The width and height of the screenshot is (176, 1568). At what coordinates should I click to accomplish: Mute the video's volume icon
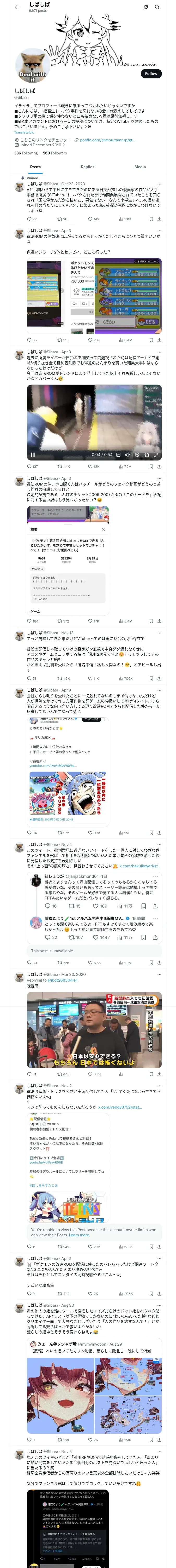pos(128,454)
